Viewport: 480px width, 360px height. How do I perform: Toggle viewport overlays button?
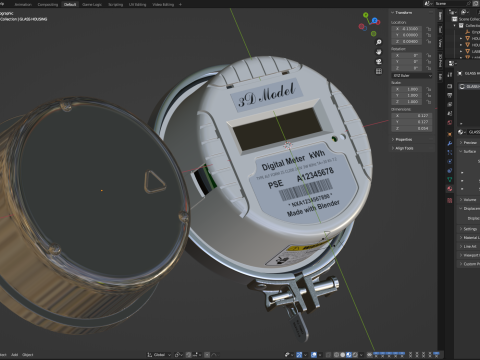(x=314, y=355)
